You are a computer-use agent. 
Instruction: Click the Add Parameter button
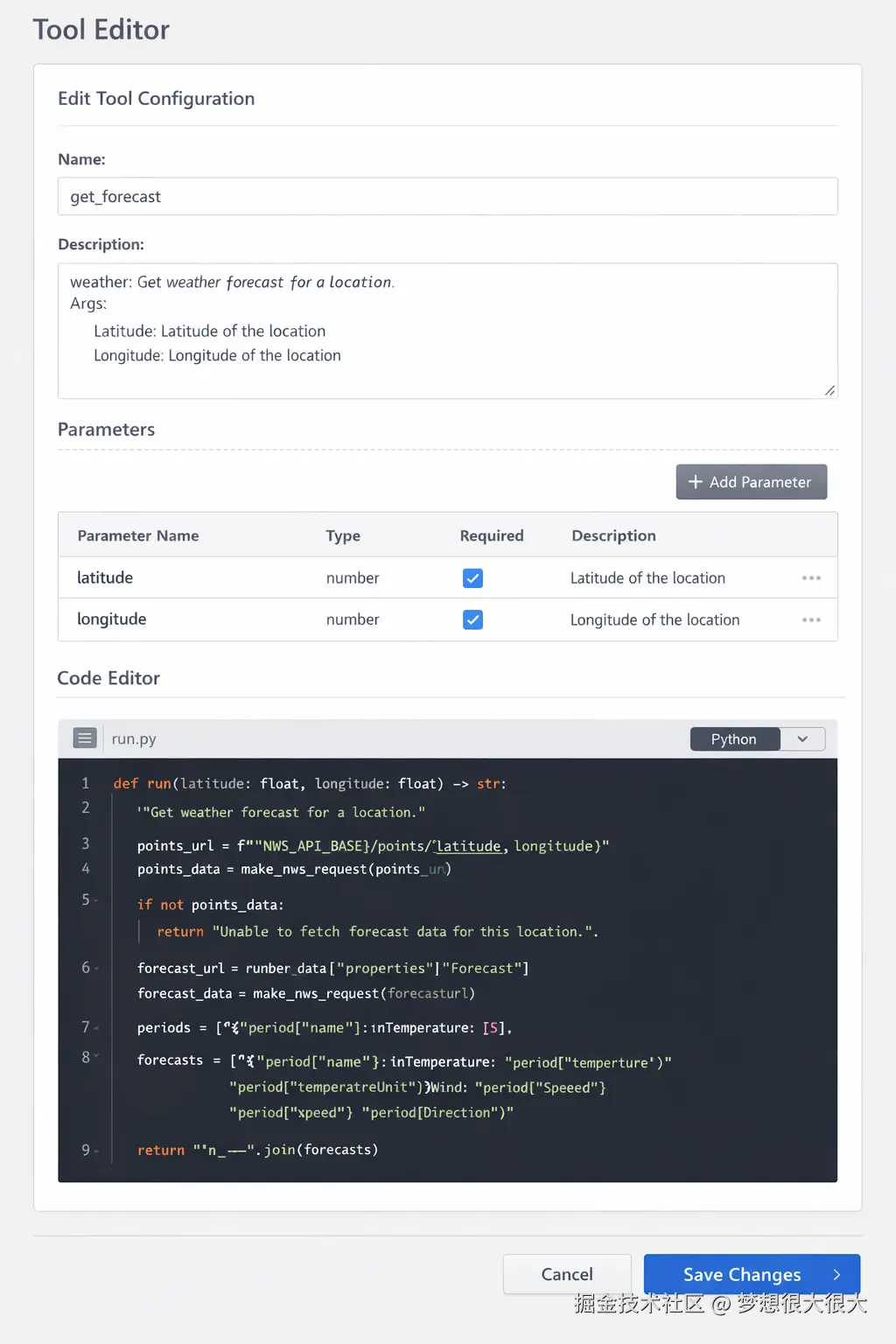pyautogui.click(x=752, y=482)
